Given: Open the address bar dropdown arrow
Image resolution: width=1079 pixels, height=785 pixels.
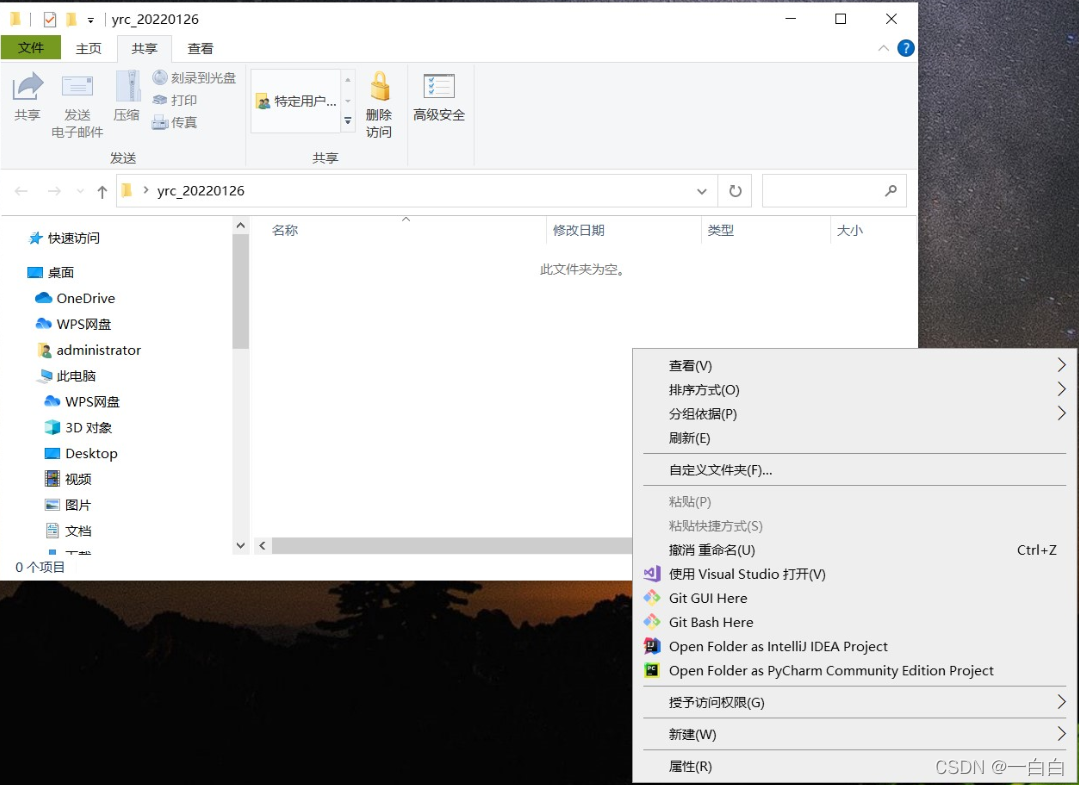Looking at the screenshot, I should tap(701, 190).
